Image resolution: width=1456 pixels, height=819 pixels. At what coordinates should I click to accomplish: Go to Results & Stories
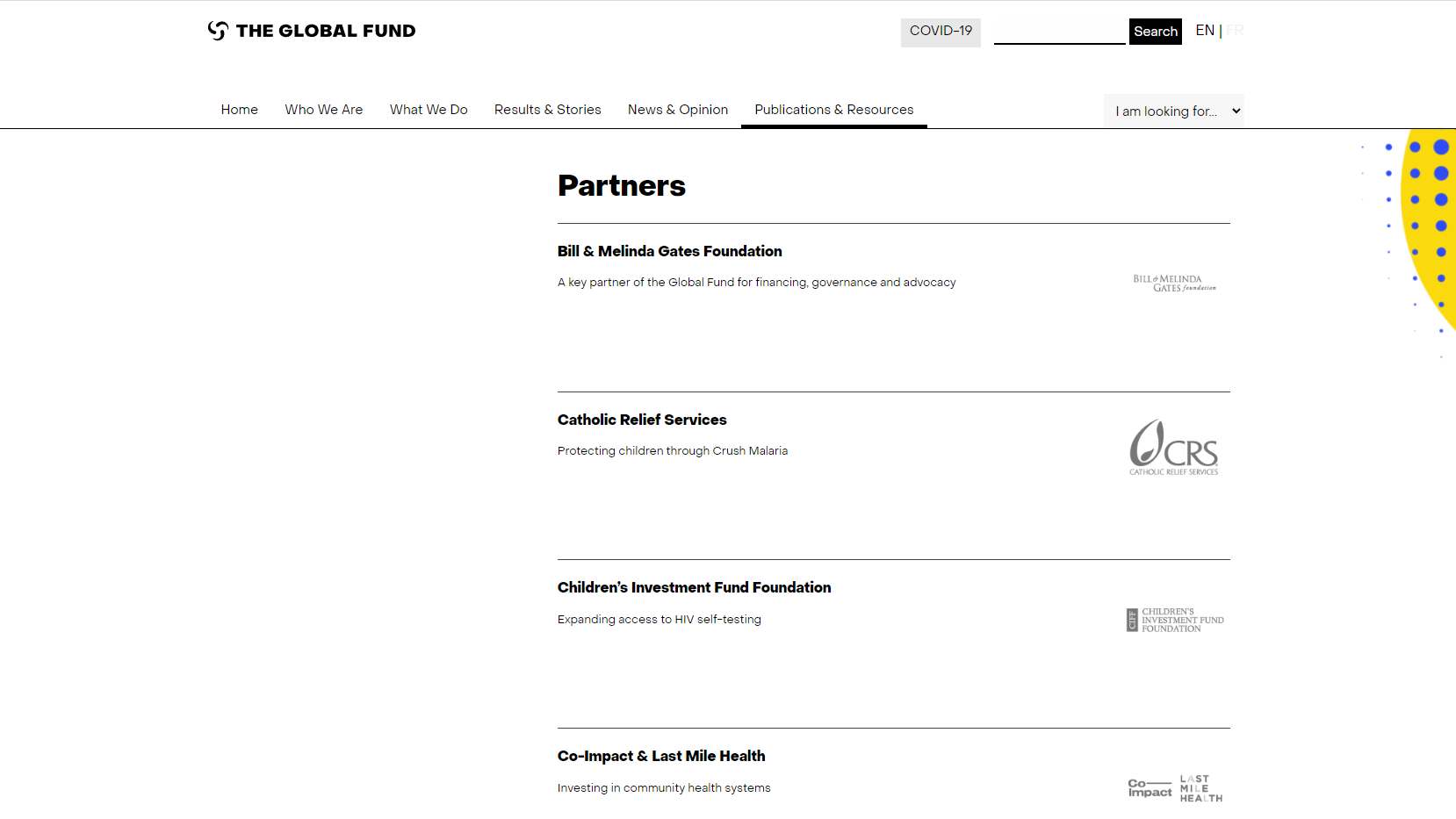pyautogui.click(x=547, y=110)
